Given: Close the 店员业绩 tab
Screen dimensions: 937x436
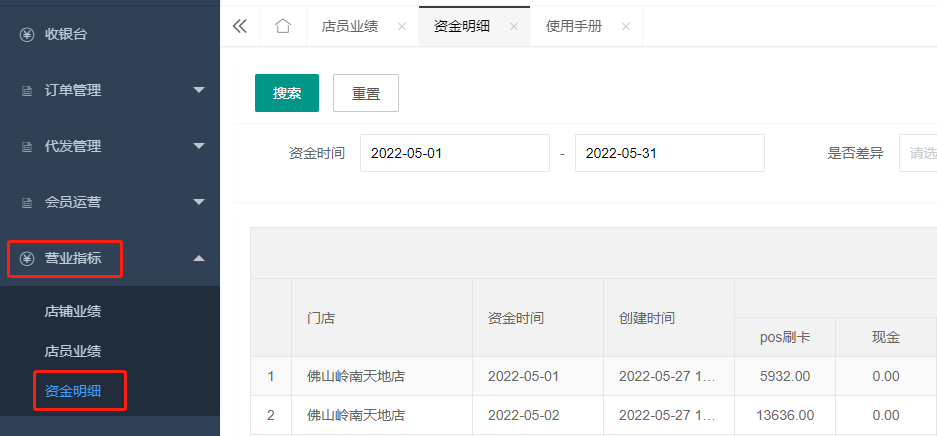Looking at the screenshot, I should [x=402, y=26].
